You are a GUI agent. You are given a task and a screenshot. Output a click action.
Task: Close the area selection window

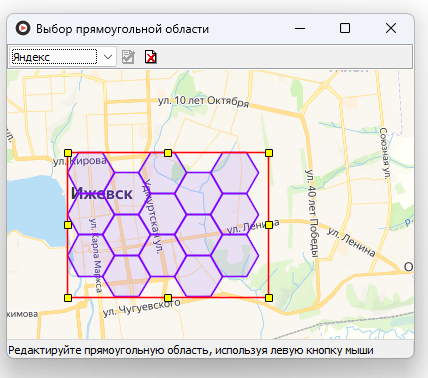[391, 28]
